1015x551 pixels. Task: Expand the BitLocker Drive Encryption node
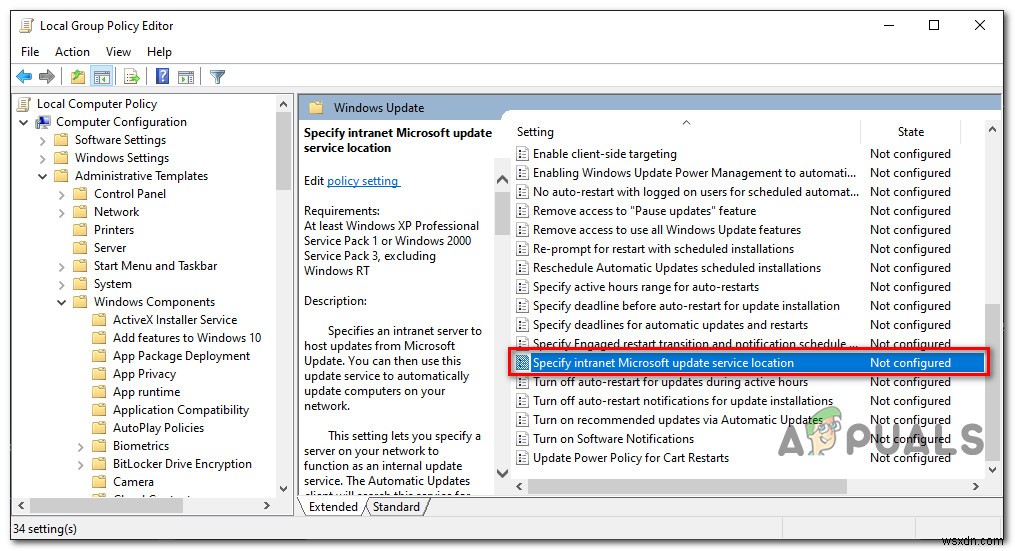[x=80, y=464]
